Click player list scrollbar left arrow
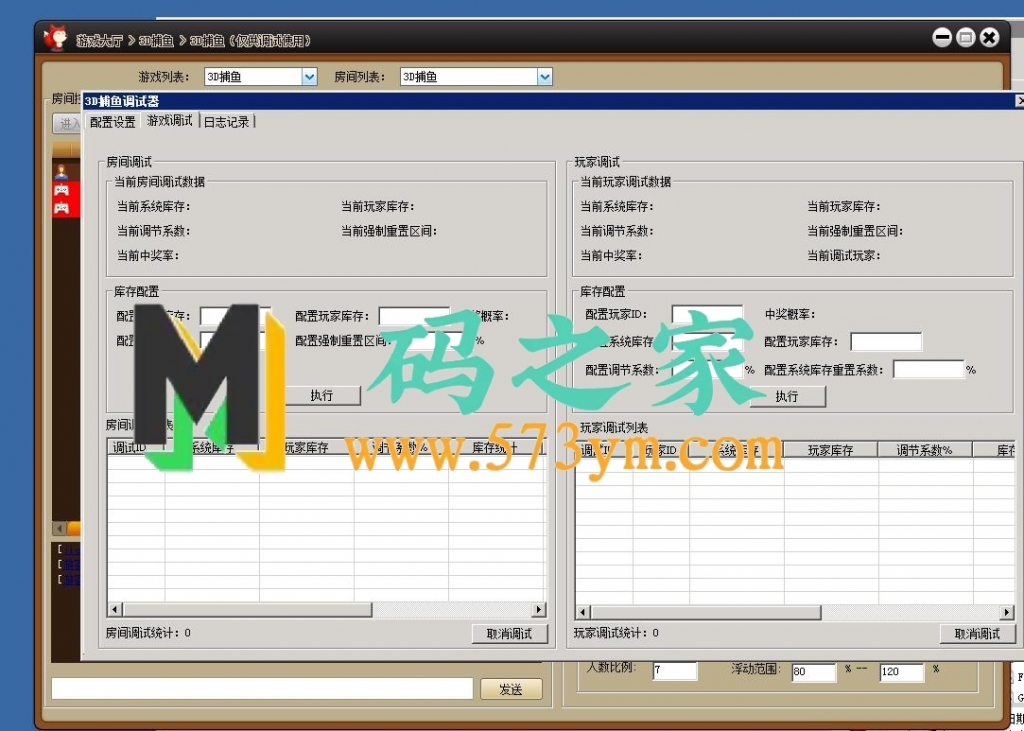Screen dimensions: 1024x731 583,613
